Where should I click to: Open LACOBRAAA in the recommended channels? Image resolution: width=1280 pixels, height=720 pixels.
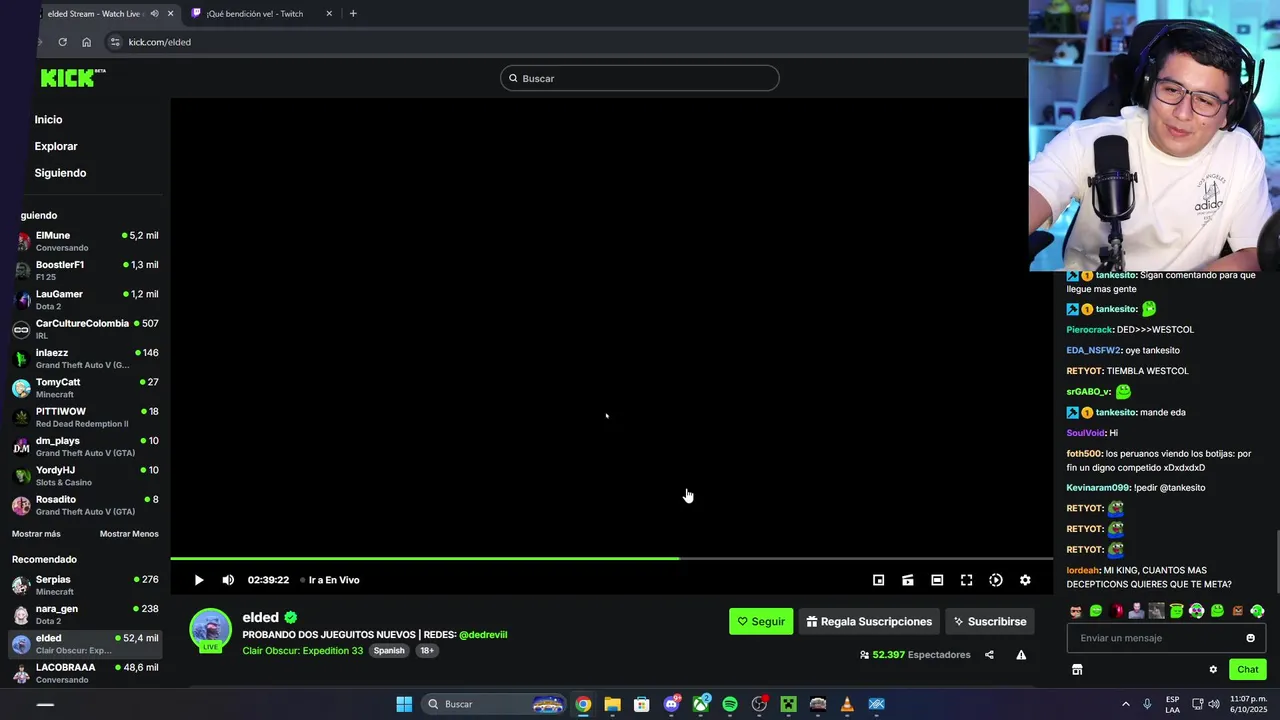pyautogui.click(x=86, y=673)
